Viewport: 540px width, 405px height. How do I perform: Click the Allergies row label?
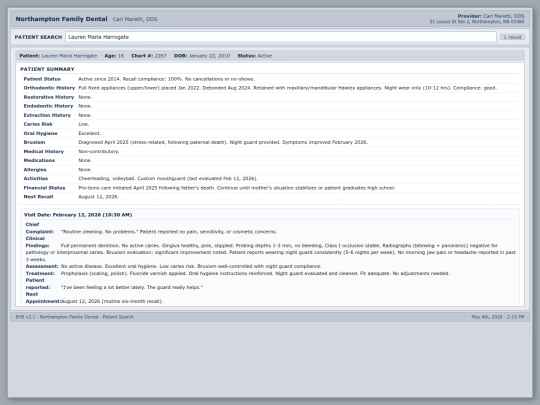(x=35, y=169)
